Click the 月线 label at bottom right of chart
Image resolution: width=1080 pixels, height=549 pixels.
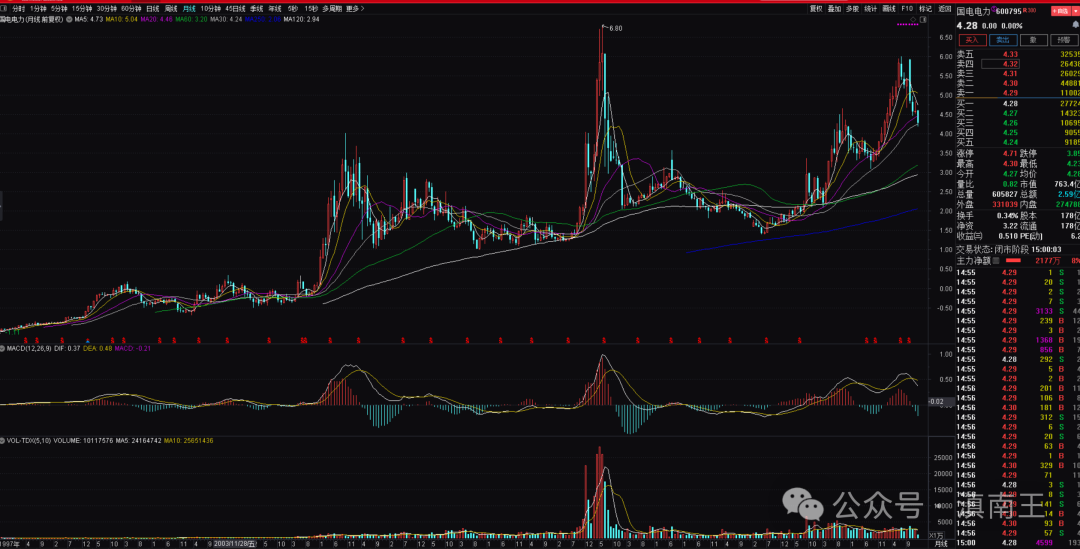[x=940, y=543]
